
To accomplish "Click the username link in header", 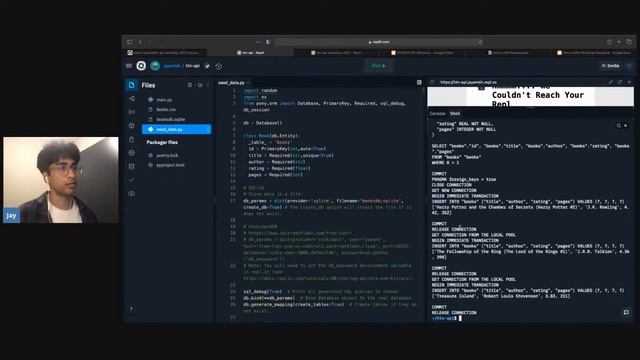I will (x=172, y=66).
